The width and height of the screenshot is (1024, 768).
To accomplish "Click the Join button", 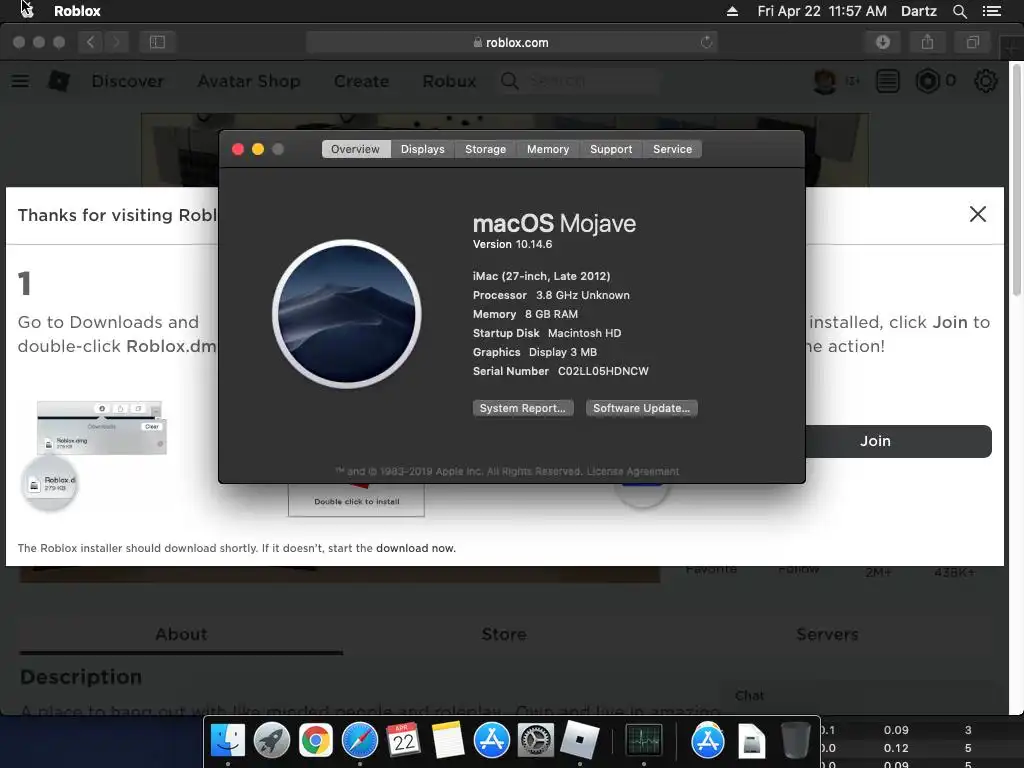I will tap(899, 441).
